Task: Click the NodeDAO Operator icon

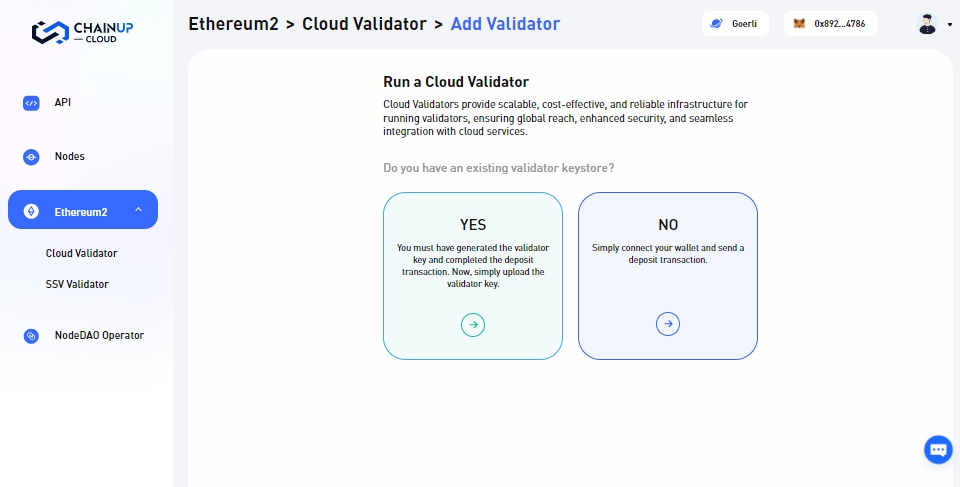Action: (31, 336)
